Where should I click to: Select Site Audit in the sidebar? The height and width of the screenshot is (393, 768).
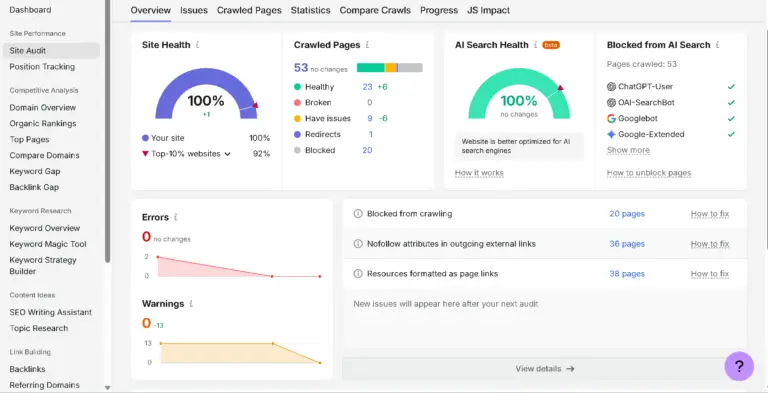51,50
